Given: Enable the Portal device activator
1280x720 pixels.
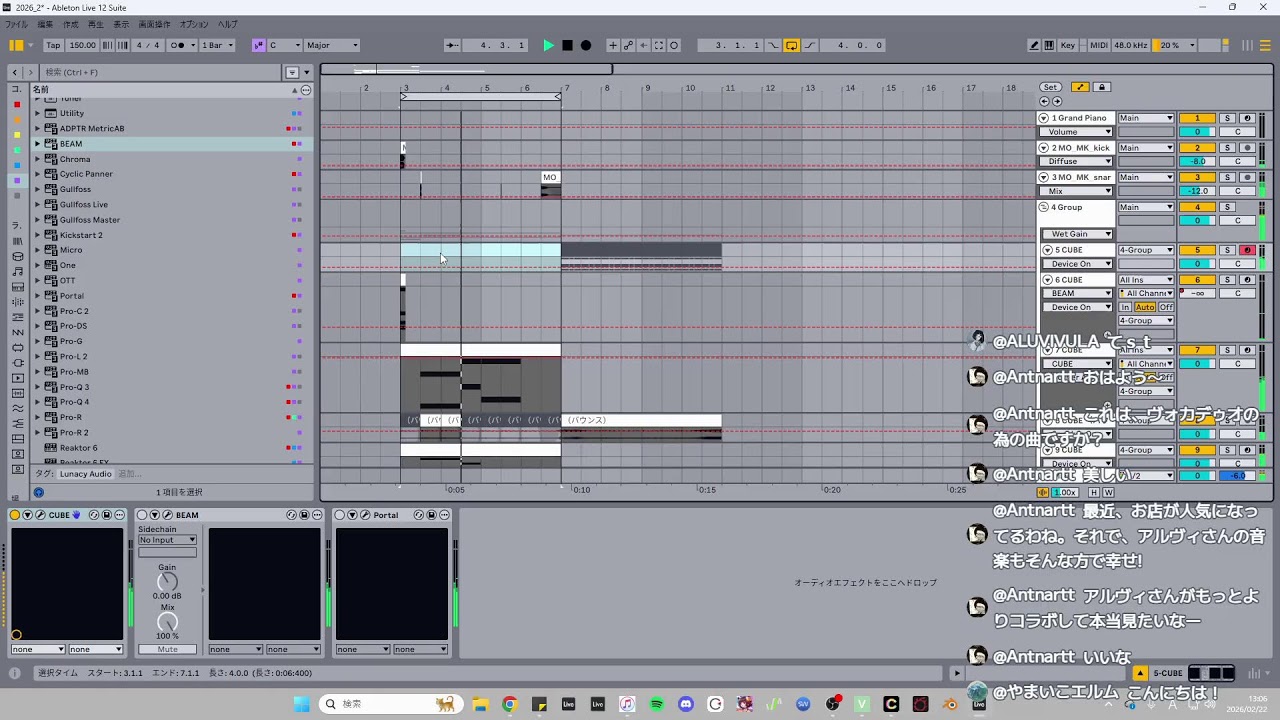Looking at the screenshot, I should click(x=340, y=515).
